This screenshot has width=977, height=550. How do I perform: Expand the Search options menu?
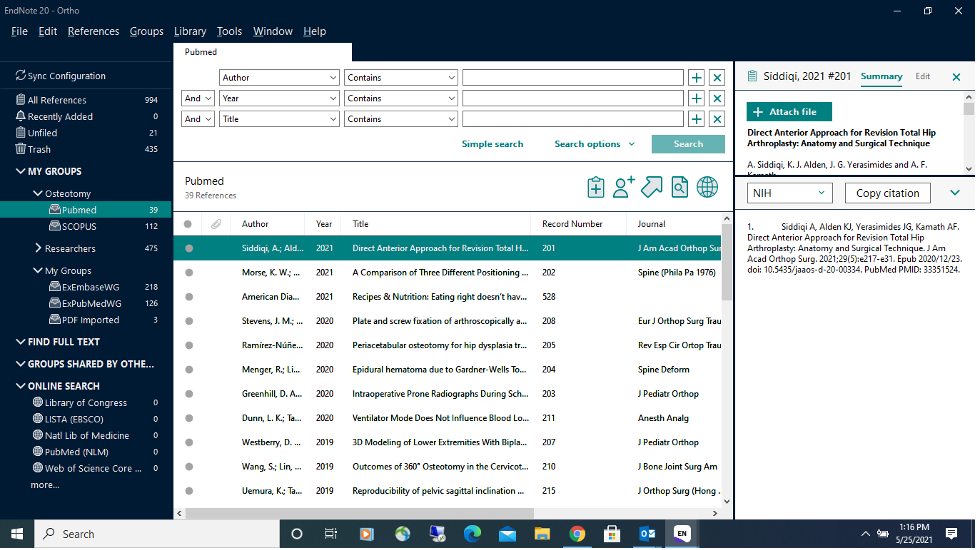pyautogui.click(x=594, y=144)
